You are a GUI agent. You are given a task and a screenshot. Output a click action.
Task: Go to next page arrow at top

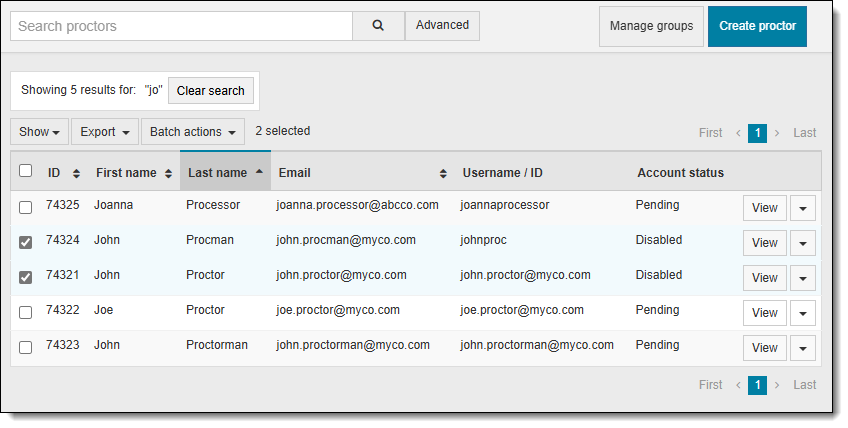tap(777, 133)
